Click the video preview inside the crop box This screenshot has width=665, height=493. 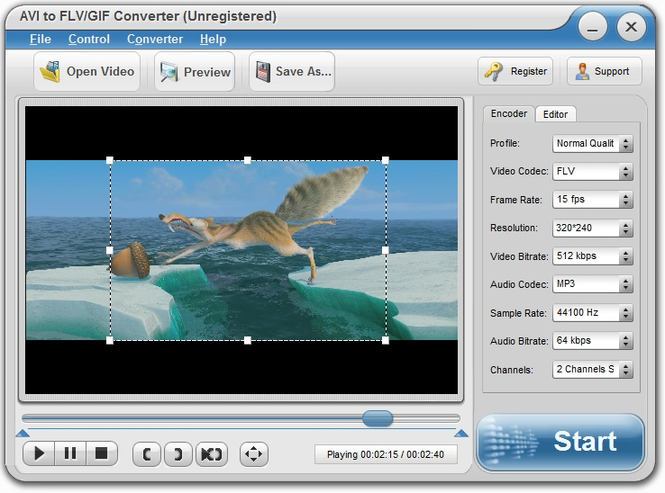pos(248,250)
